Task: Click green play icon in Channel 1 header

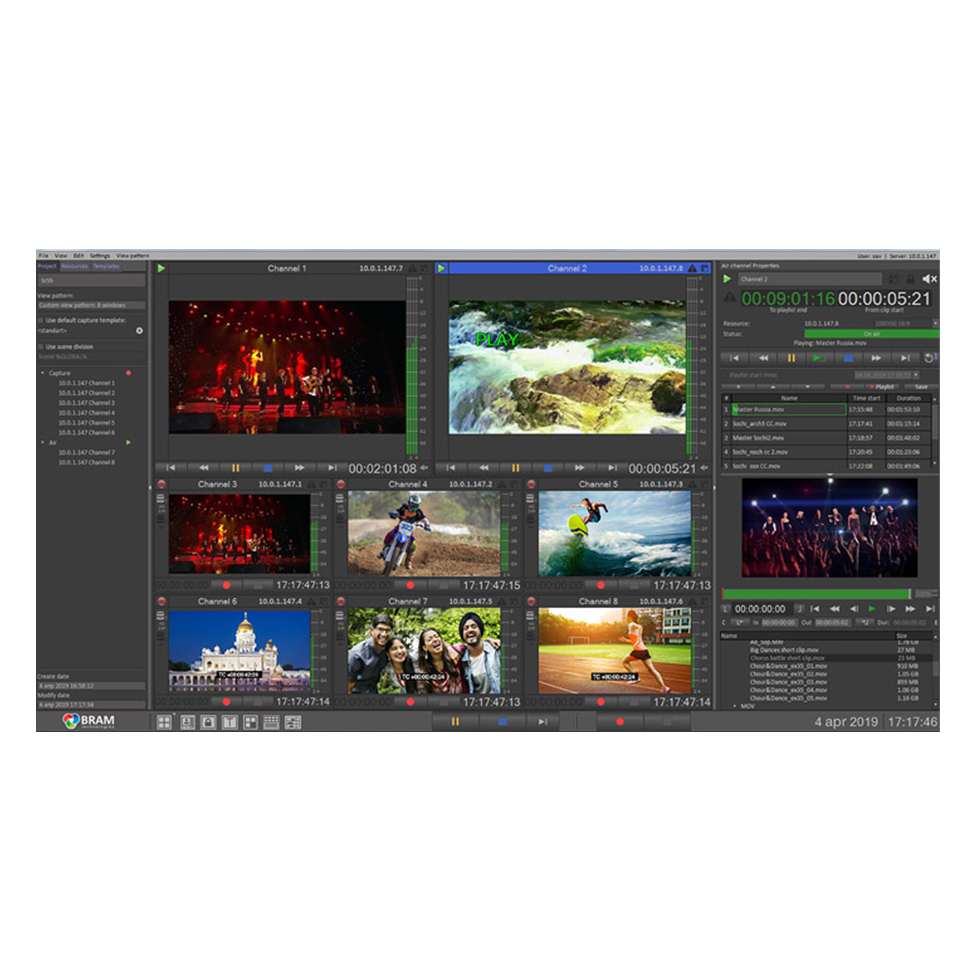Action: pos(162,268)
